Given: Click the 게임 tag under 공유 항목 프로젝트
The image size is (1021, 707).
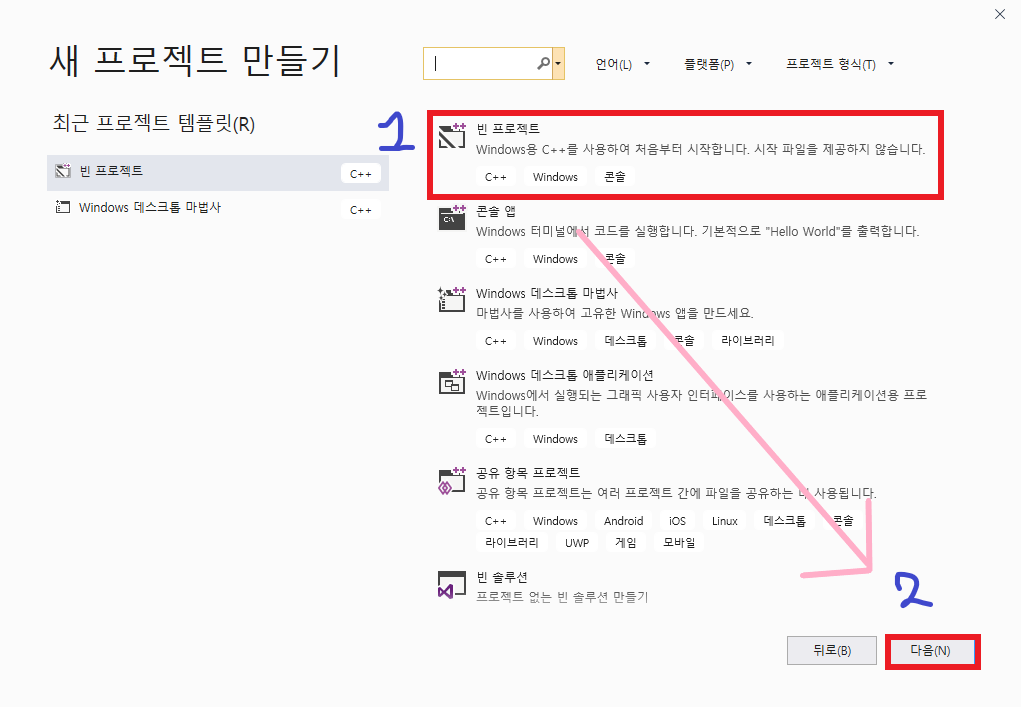Looking at the screenshot, I should pyautogui.click(x=626, y=543).
